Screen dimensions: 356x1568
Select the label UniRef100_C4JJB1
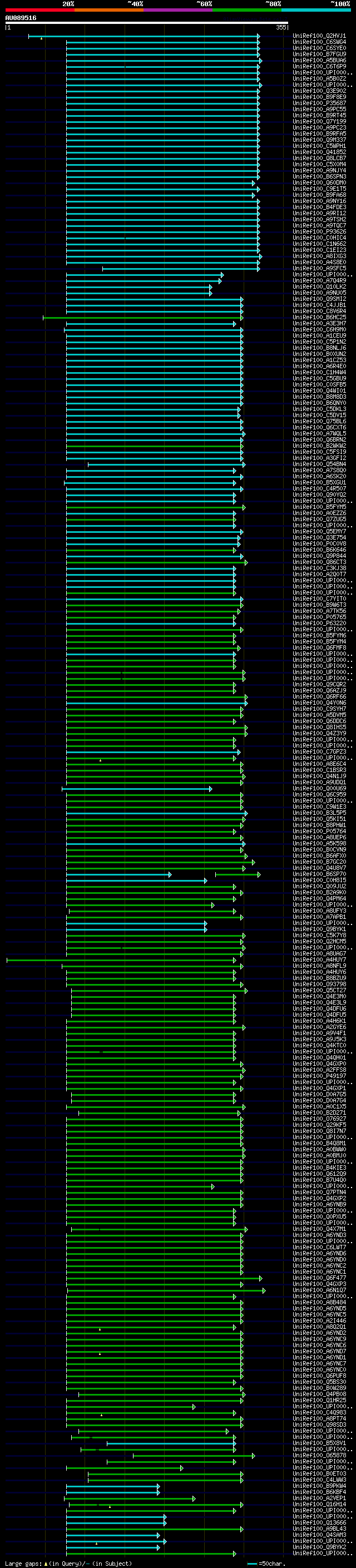click(319, 305)
